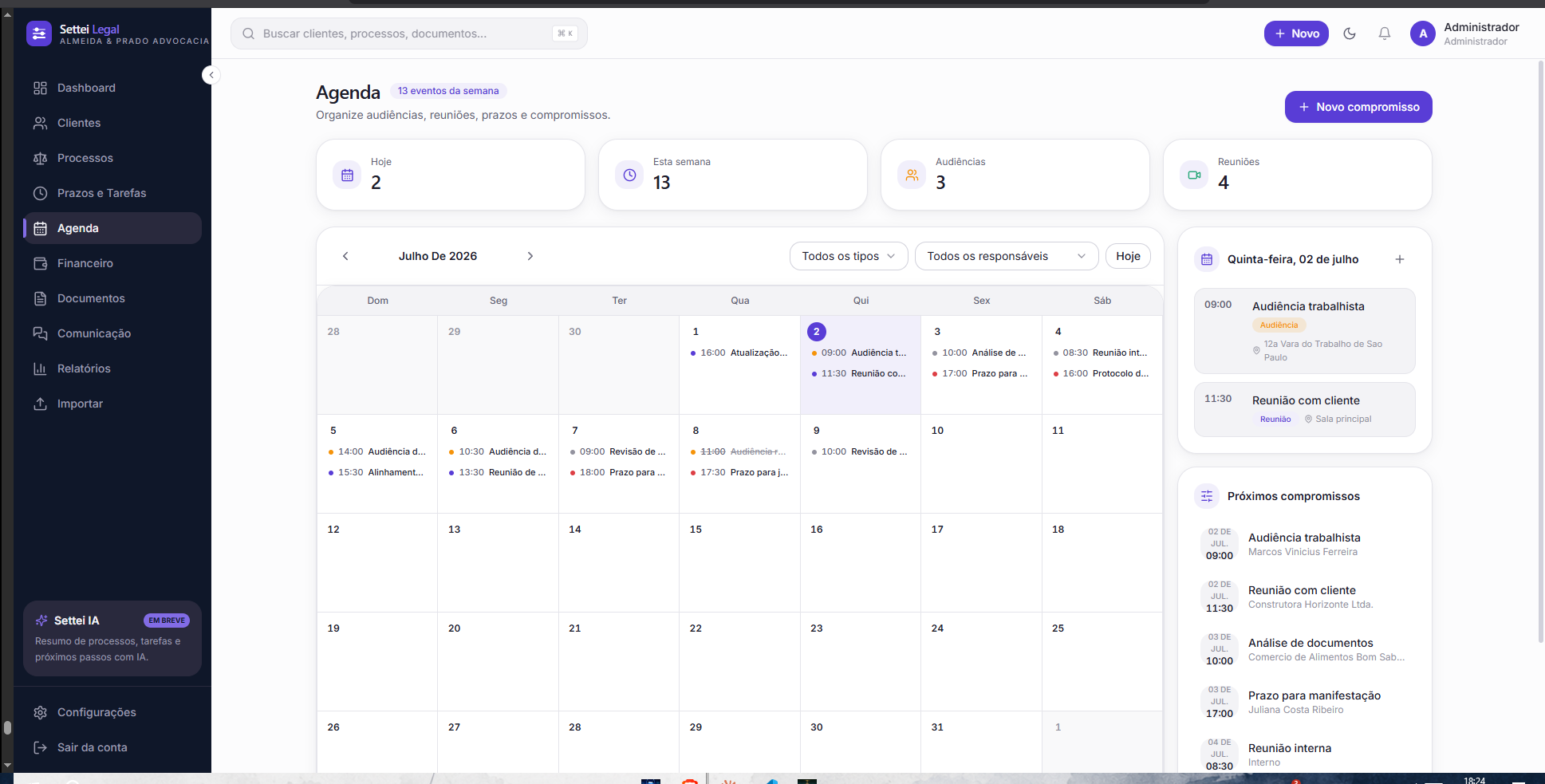The height and width of the screenshot is (784, 1545).
Task: Open 10:30 Audiência d... event on day 6
Action: pos(498,451)
